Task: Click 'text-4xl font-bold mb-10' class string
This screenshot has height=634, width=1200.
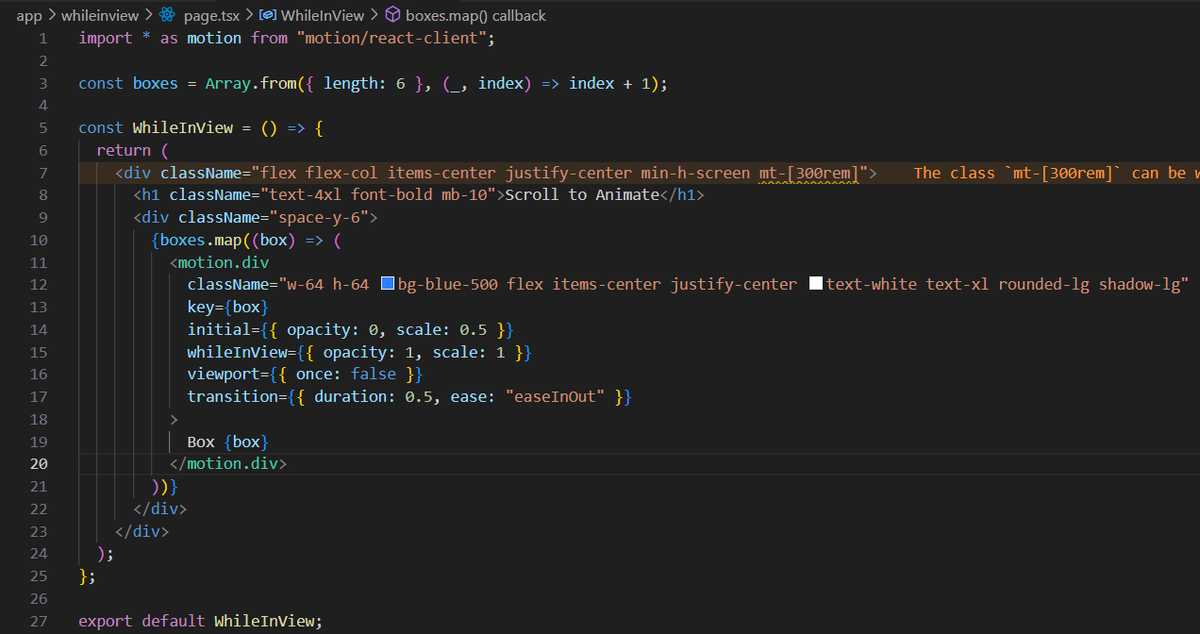Action: pyautogui.click(x=378, y=195)
